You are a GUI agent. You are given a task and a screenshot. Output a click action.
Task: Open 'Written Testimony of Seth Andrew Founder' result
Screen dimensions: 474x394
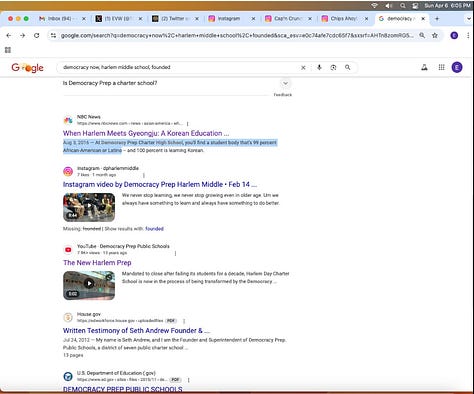point(136,331)
